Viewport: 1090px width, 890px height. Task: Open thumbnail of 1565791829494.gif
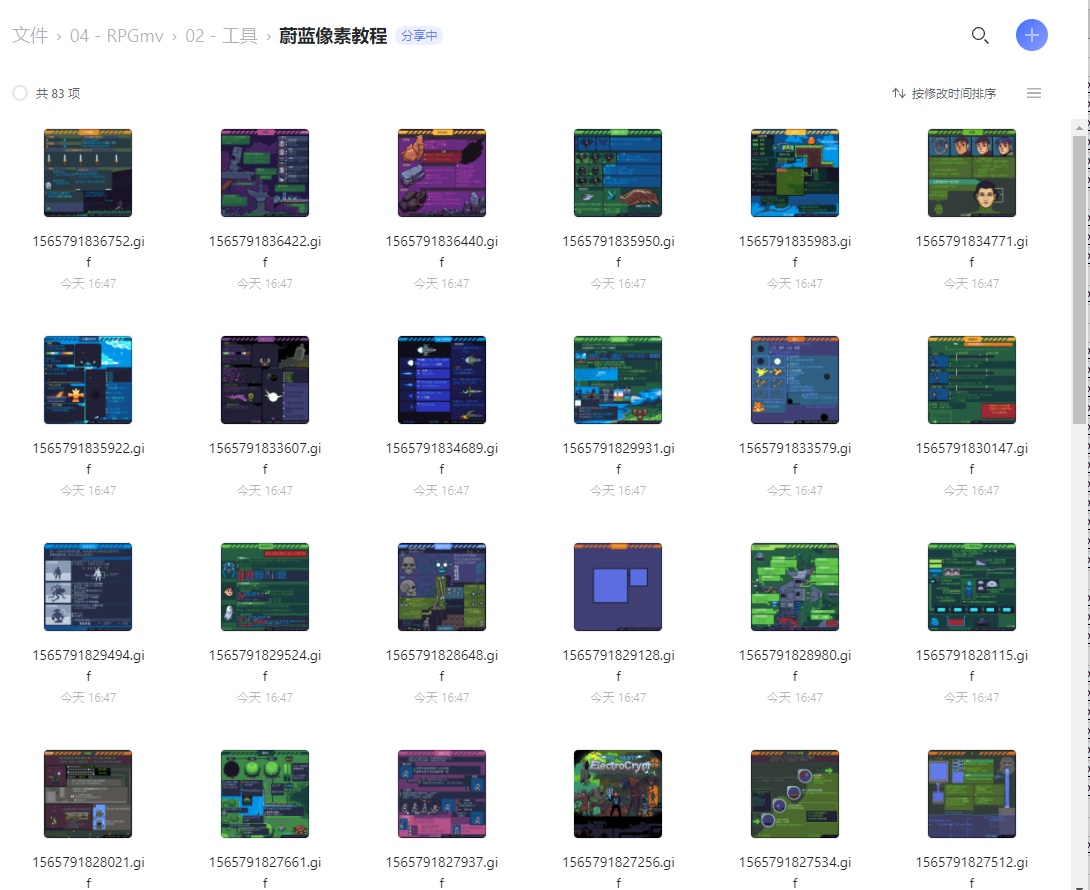(88, 587)
